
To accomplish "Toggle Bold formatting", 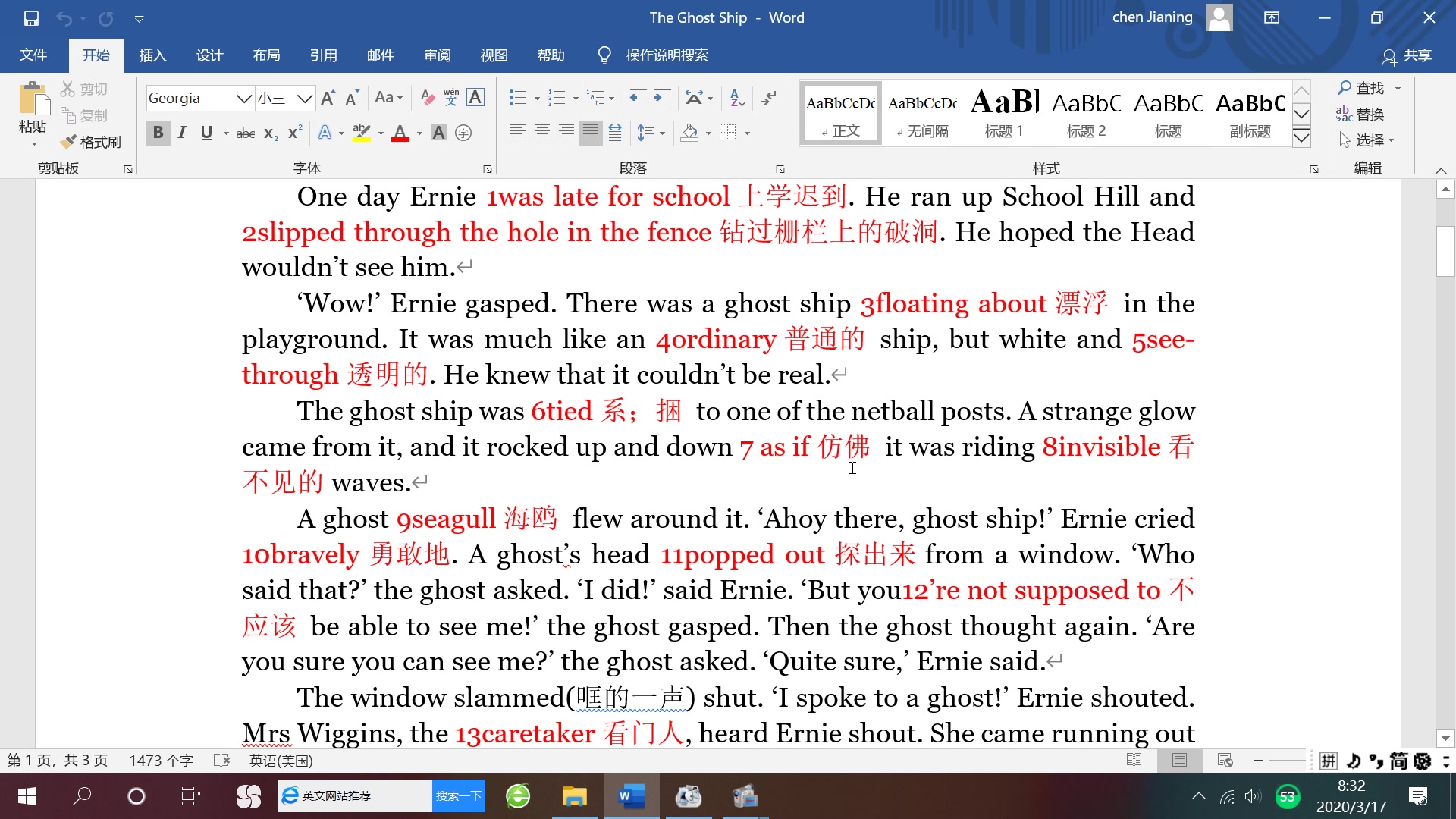I will coord(158,133).
